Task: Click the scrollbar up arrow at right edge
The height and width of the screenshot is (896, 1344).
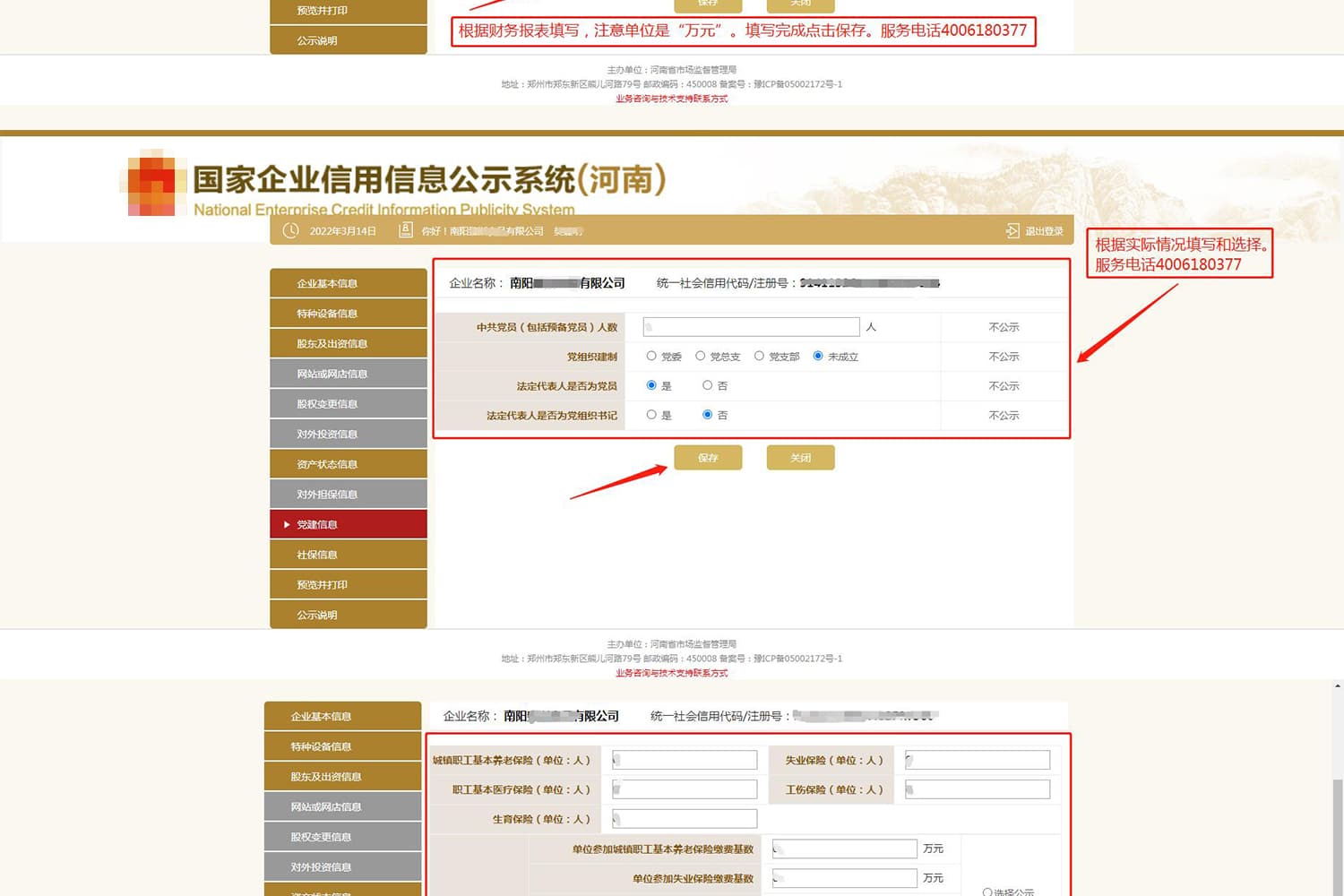Action: click(1338, 686)
